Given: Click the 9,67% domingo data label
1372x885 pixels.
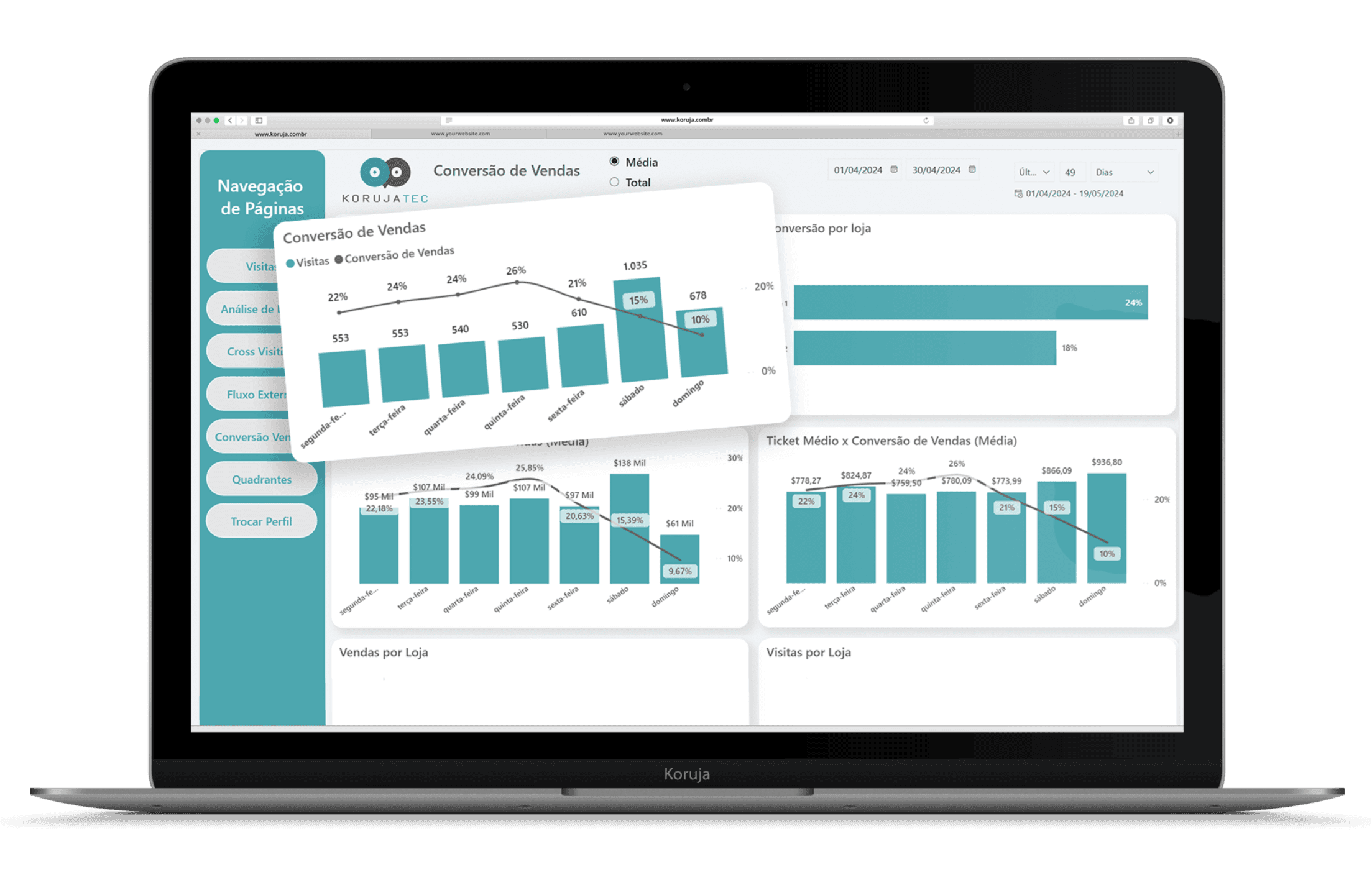Looking at the screenshot, I should click(679, 571).
